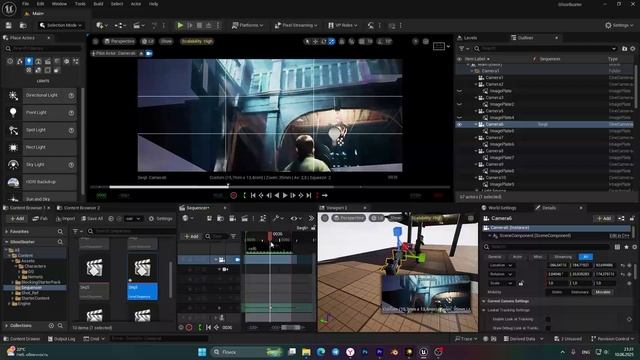
Task: Click the red playhead marker in the Sequencer timeline
Action: [270, 236]
